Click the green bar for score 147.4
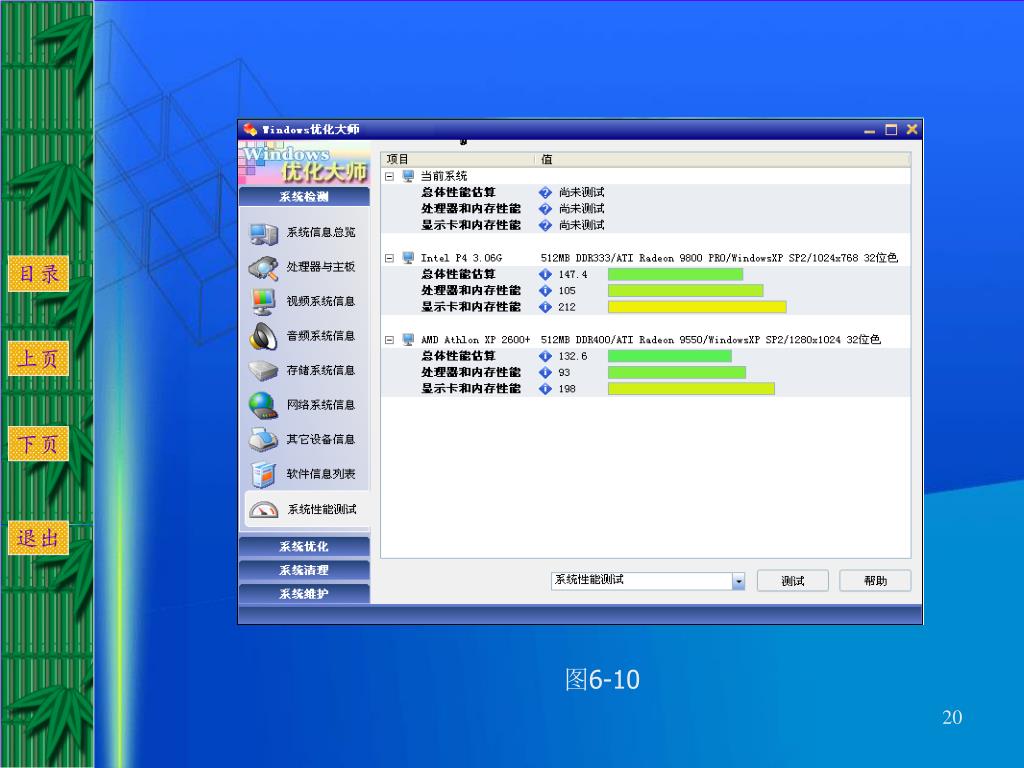Image resolution: width=1024 pixels, height=768 pixels. tap(675, 274)
